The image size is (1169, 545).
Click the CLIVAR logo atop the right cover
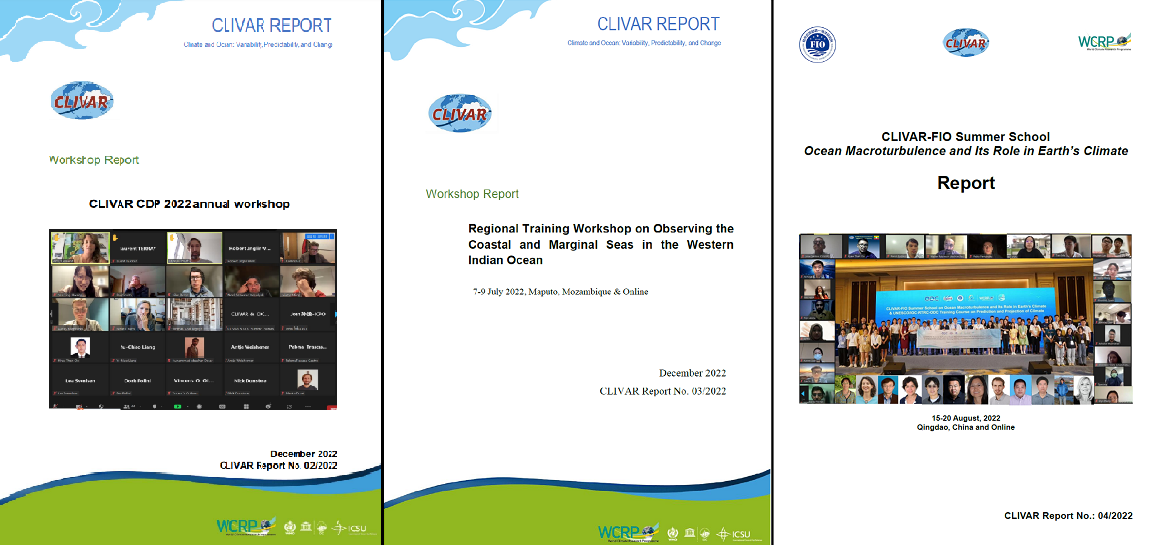[965, 42]
